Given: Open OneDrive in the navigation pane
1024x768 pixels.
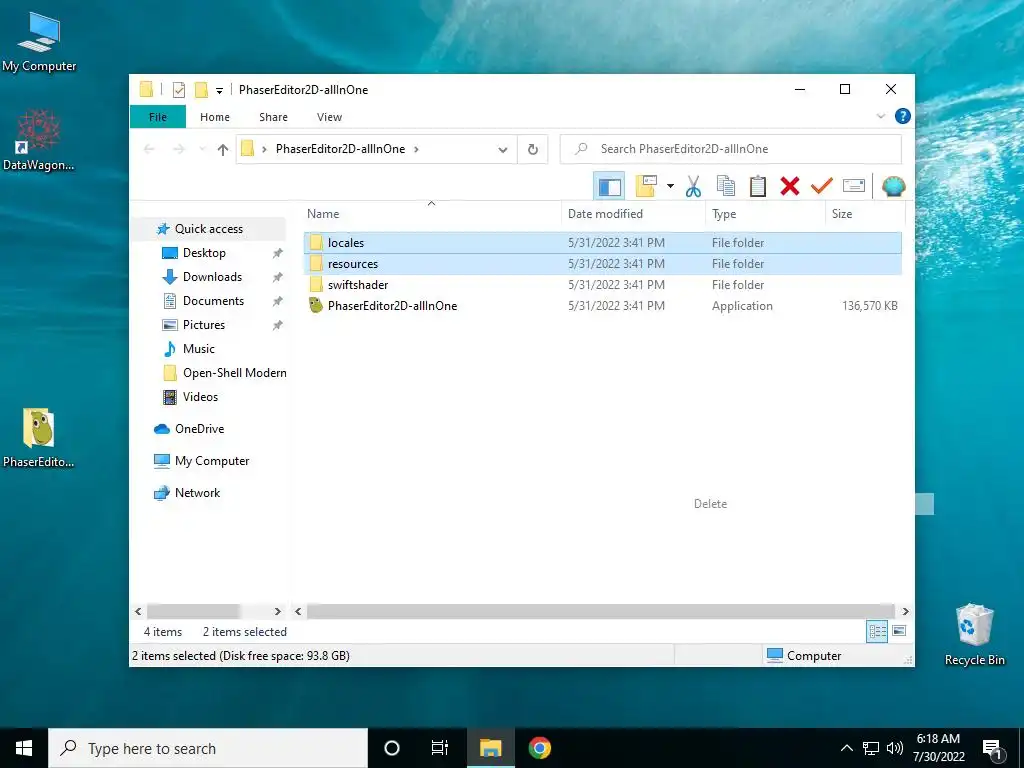Looking at the screenshot, I should point(199,429).
